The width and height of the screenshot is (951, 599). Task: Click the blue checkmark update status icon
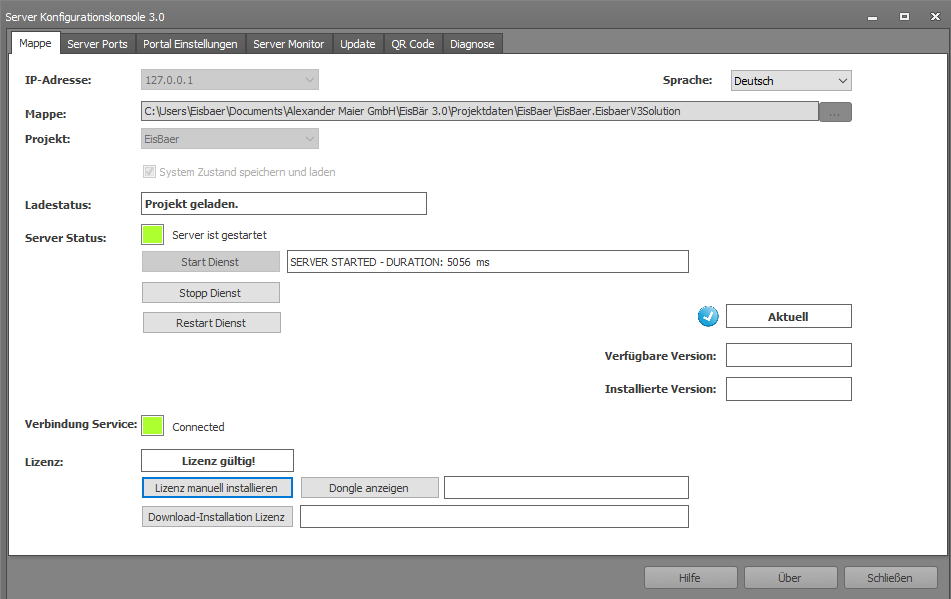pyautogui.click(x=708, y=316)
